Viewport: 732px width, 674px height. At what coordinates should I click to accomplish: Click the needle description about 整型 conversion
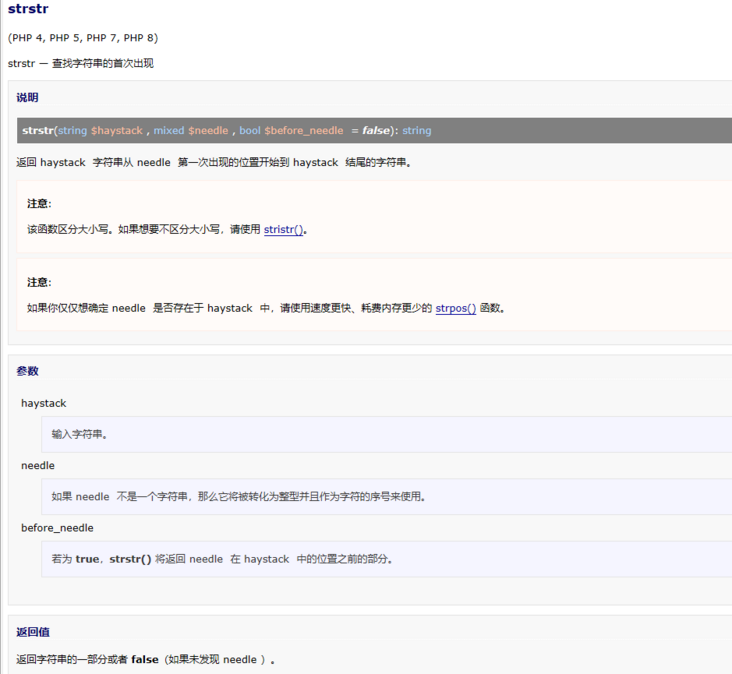click(239, 497)
